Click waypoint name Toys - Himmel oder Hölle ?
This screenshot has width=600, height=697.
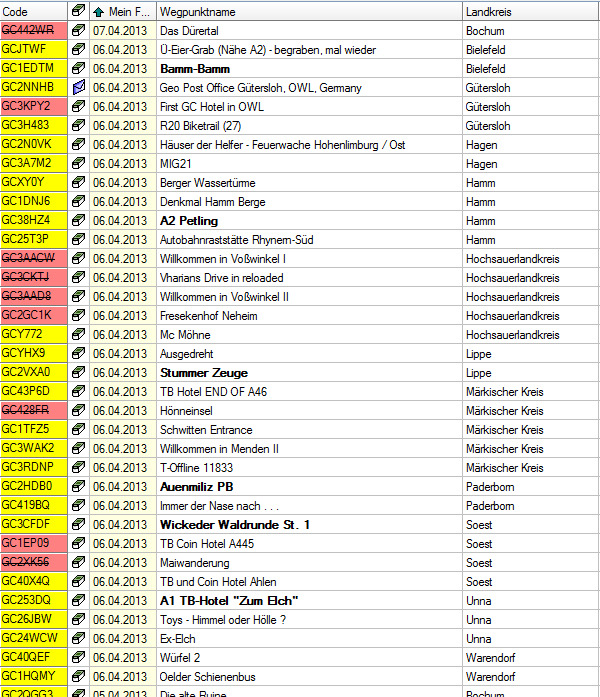[223, 620]
